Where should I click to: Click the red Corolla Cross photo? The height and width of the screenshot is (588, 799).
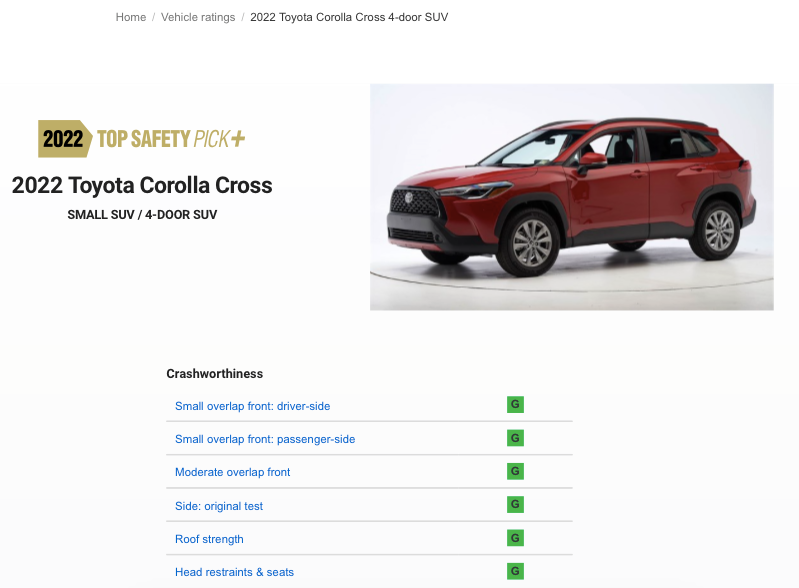572,197
